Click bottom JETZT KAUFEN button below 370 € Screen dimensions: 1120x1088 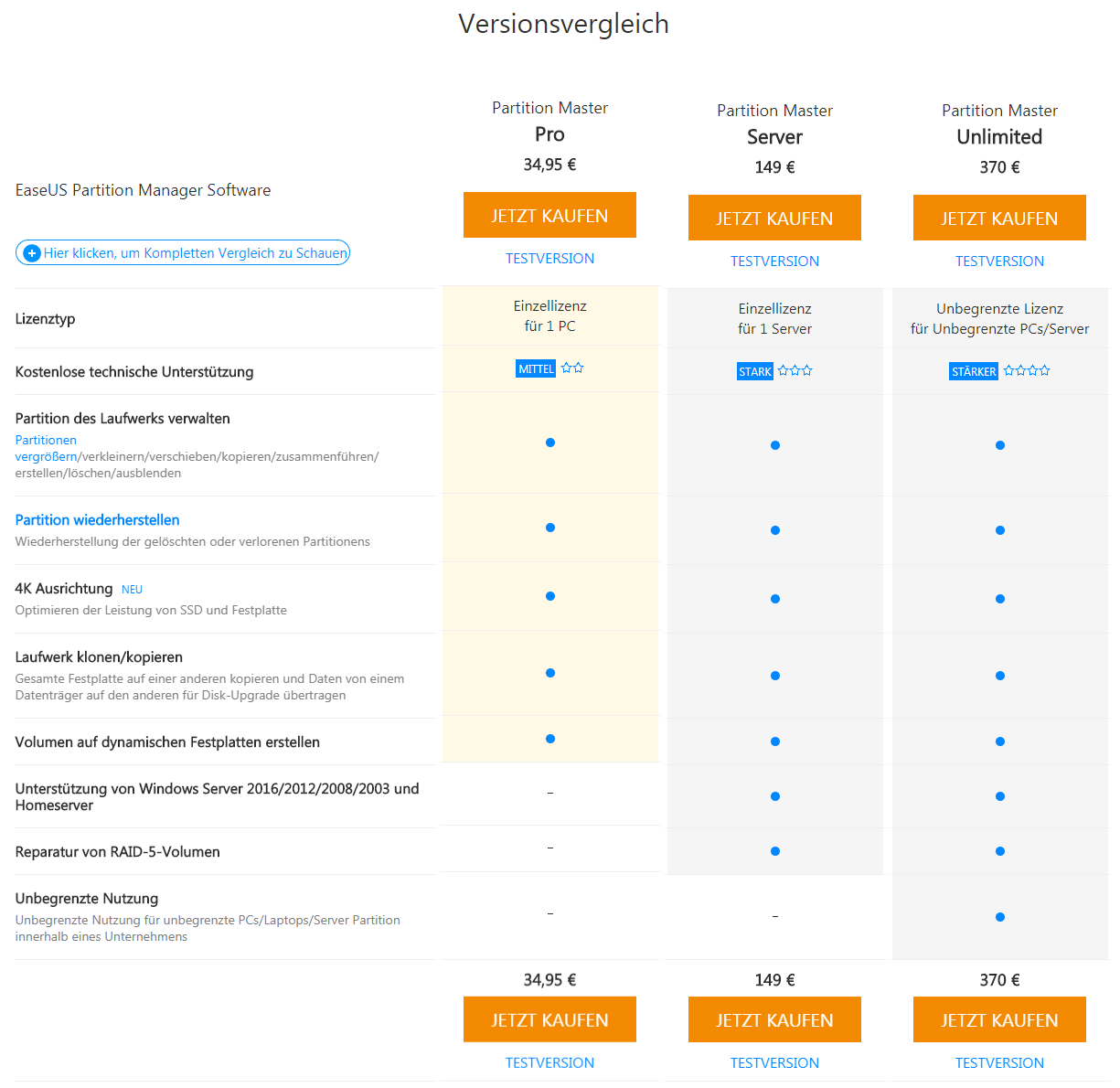[999, 1019]
